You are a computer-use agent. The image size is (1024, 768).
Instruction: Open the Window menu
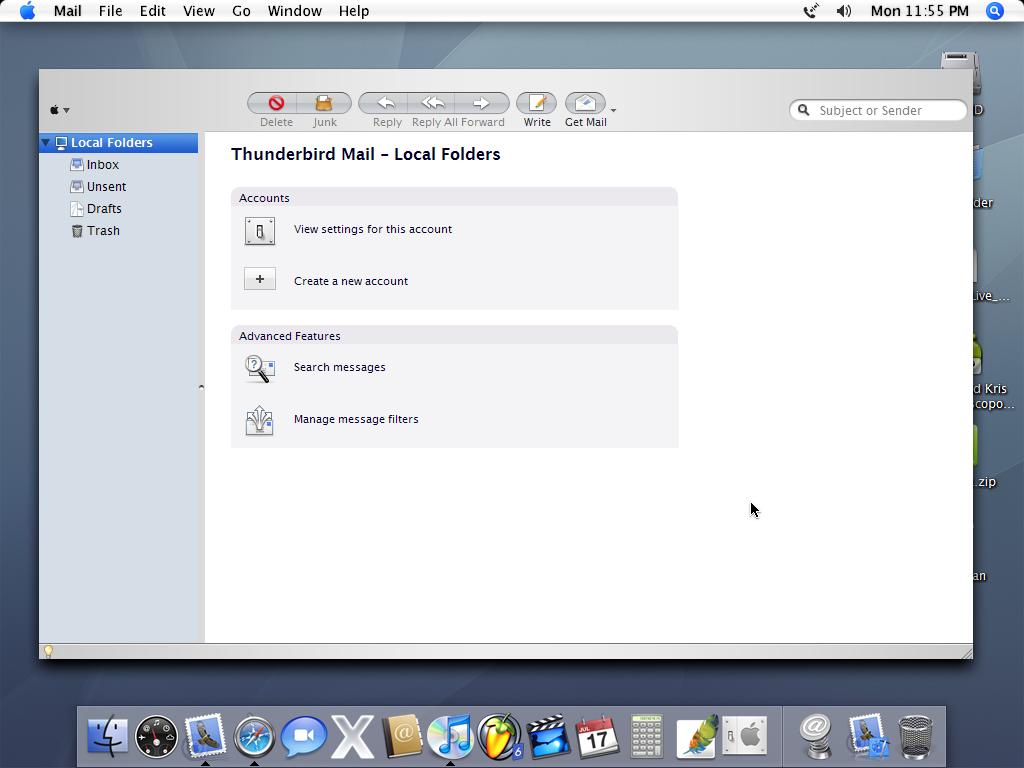click(x=295, y=11)
